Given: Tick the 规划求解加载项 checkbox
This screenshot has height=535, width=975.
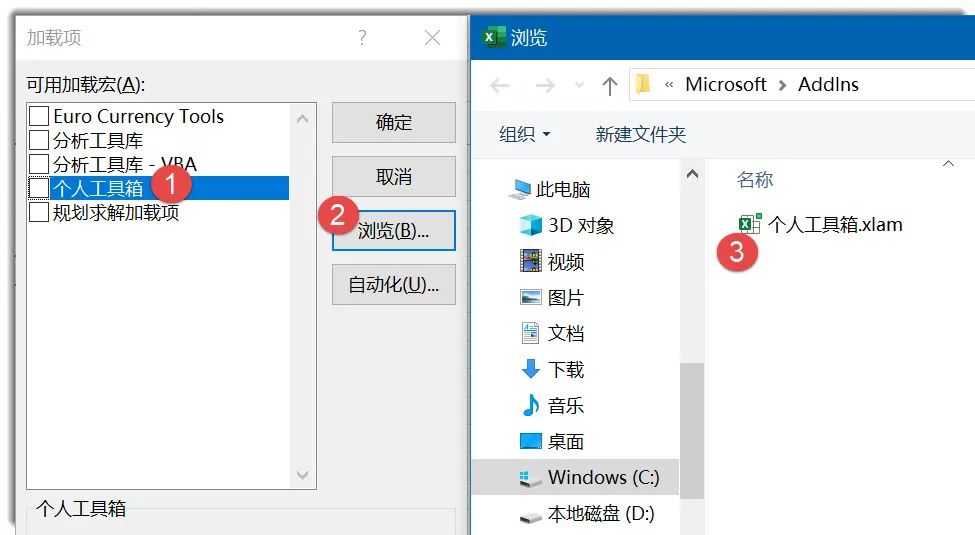Looking at the screenshot, I should click(x=39, y=212).
